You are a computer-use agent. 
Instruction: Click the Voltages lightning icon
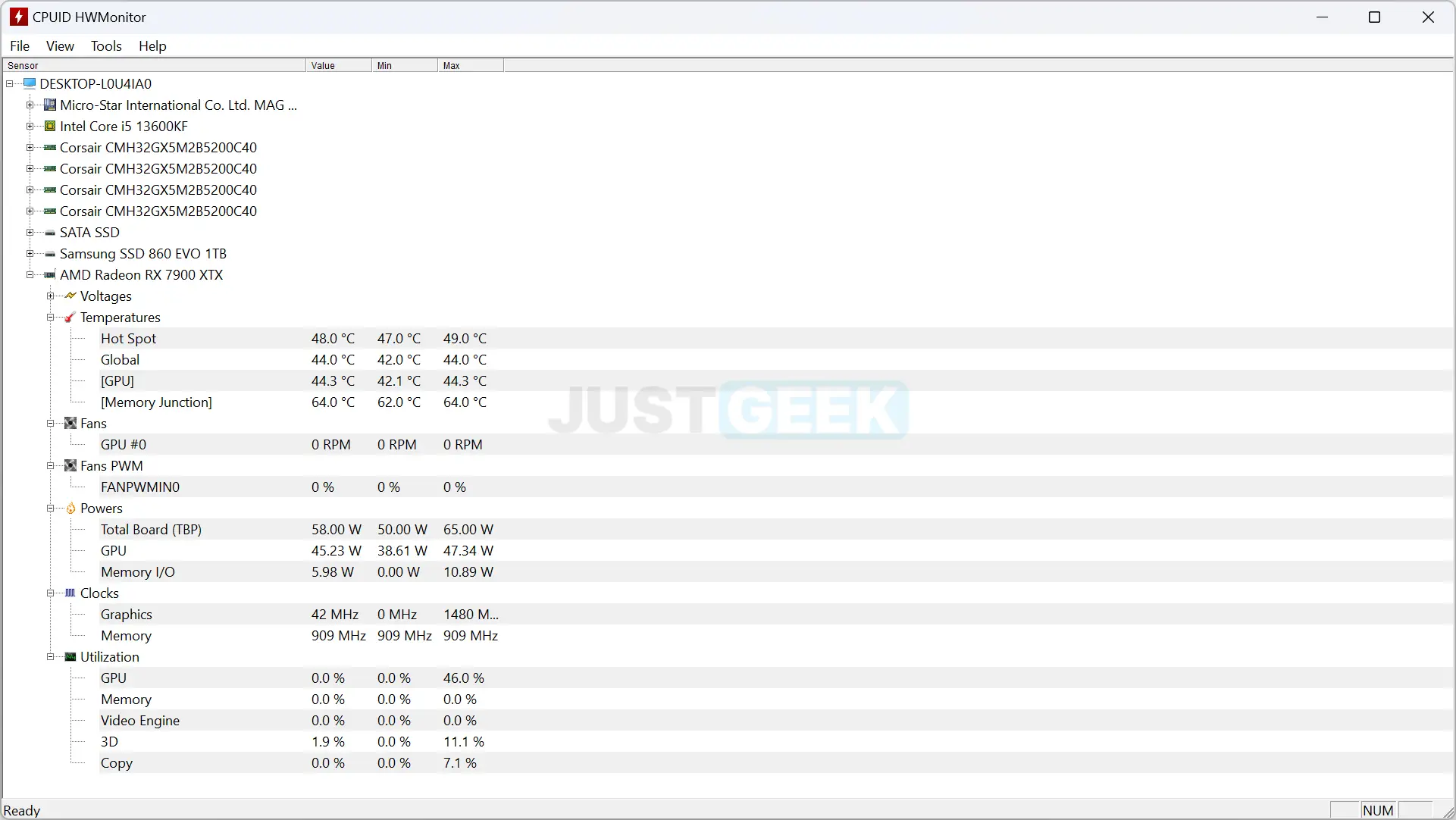(x=70, y=296)
